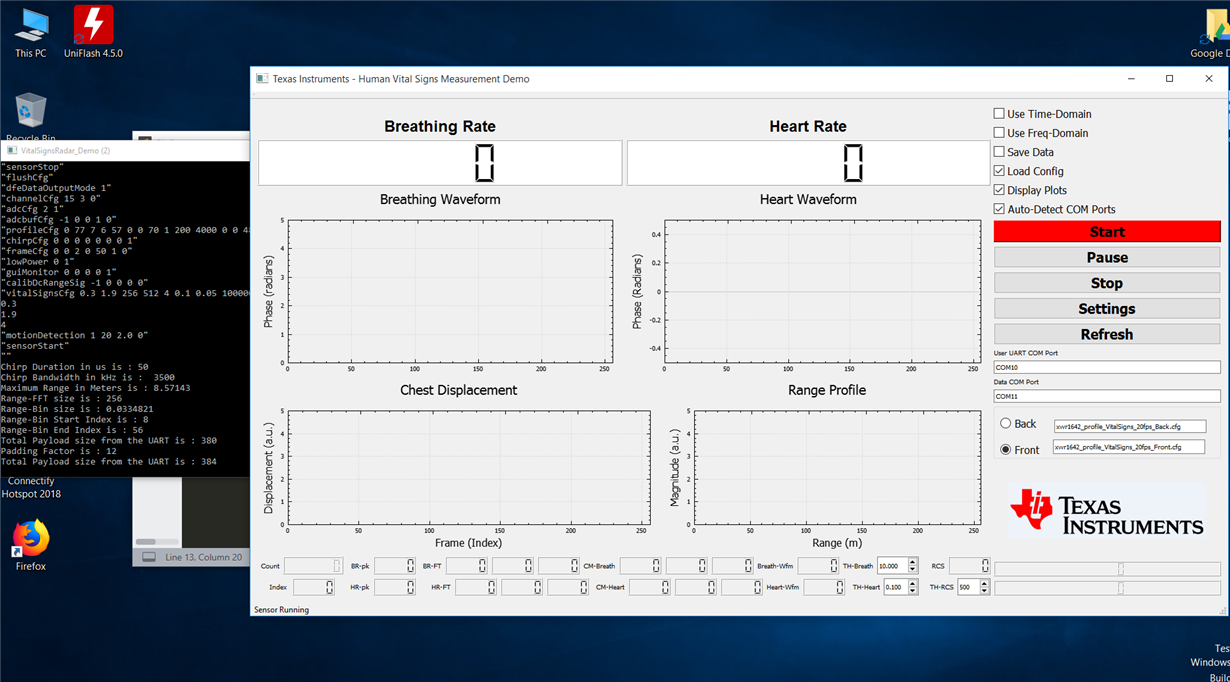This screenshot has height=682, width=1230.
Task: Maximize the Vital Signs Demo window
Action: [1169, 79]
